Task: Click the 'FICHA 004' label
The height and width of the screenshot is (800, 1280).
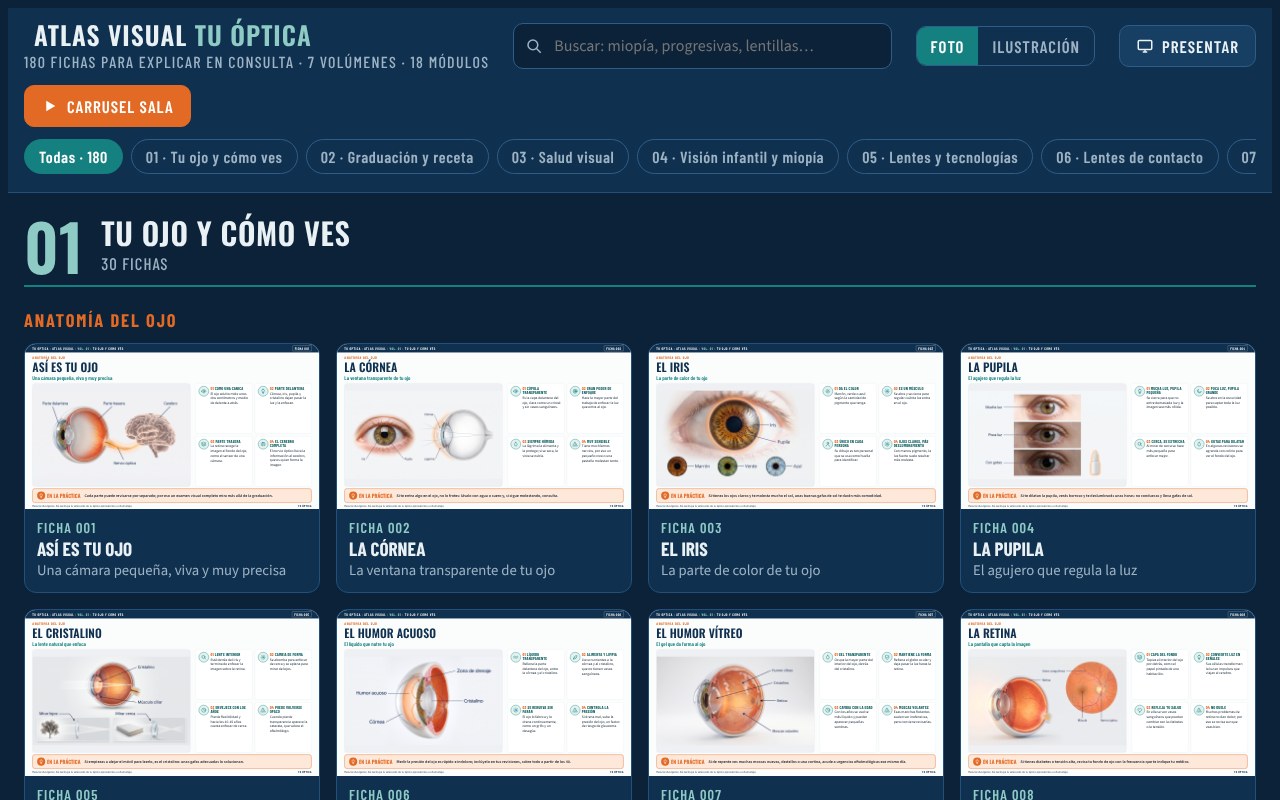Action: click(x=1004, y=528)
